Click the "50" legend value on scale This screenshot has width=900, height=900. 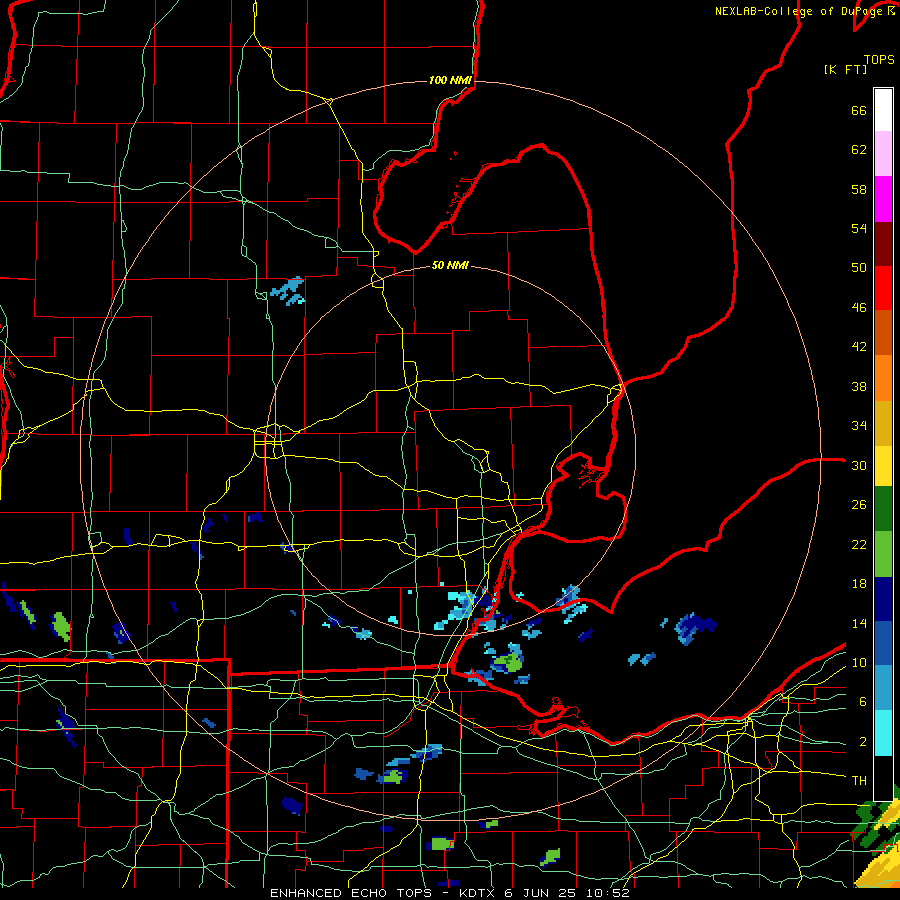point(859,267)
